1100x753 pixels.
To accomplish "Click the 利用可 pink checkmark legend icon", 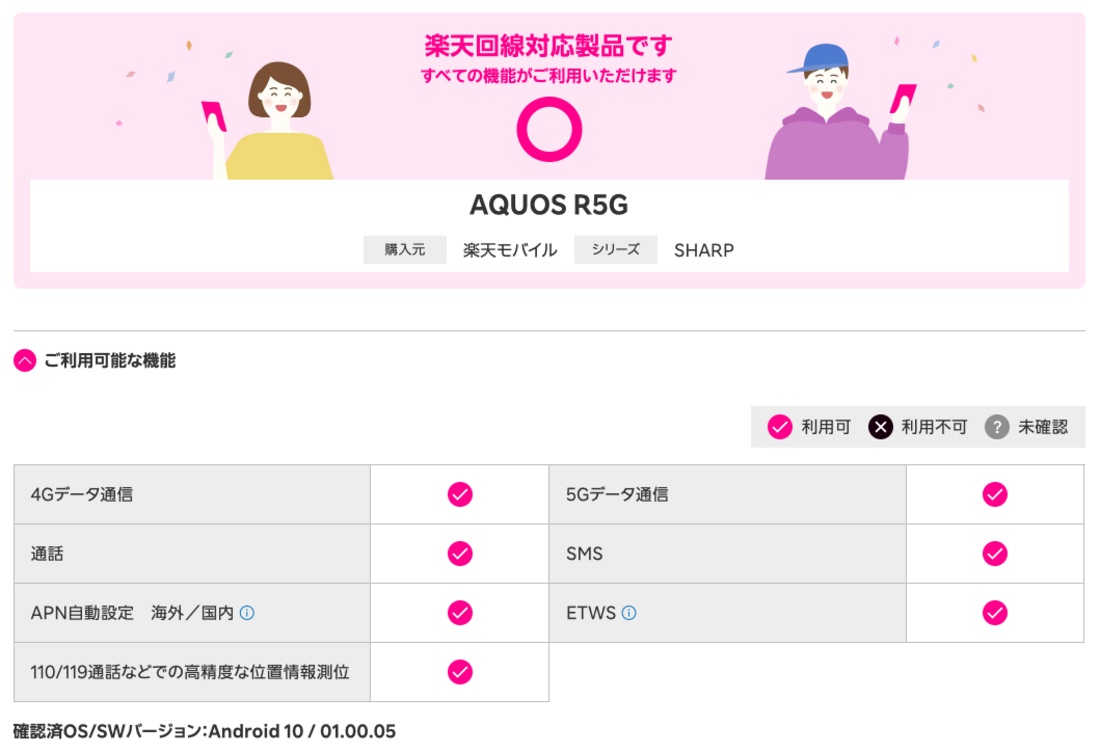I will click(779, 427).
